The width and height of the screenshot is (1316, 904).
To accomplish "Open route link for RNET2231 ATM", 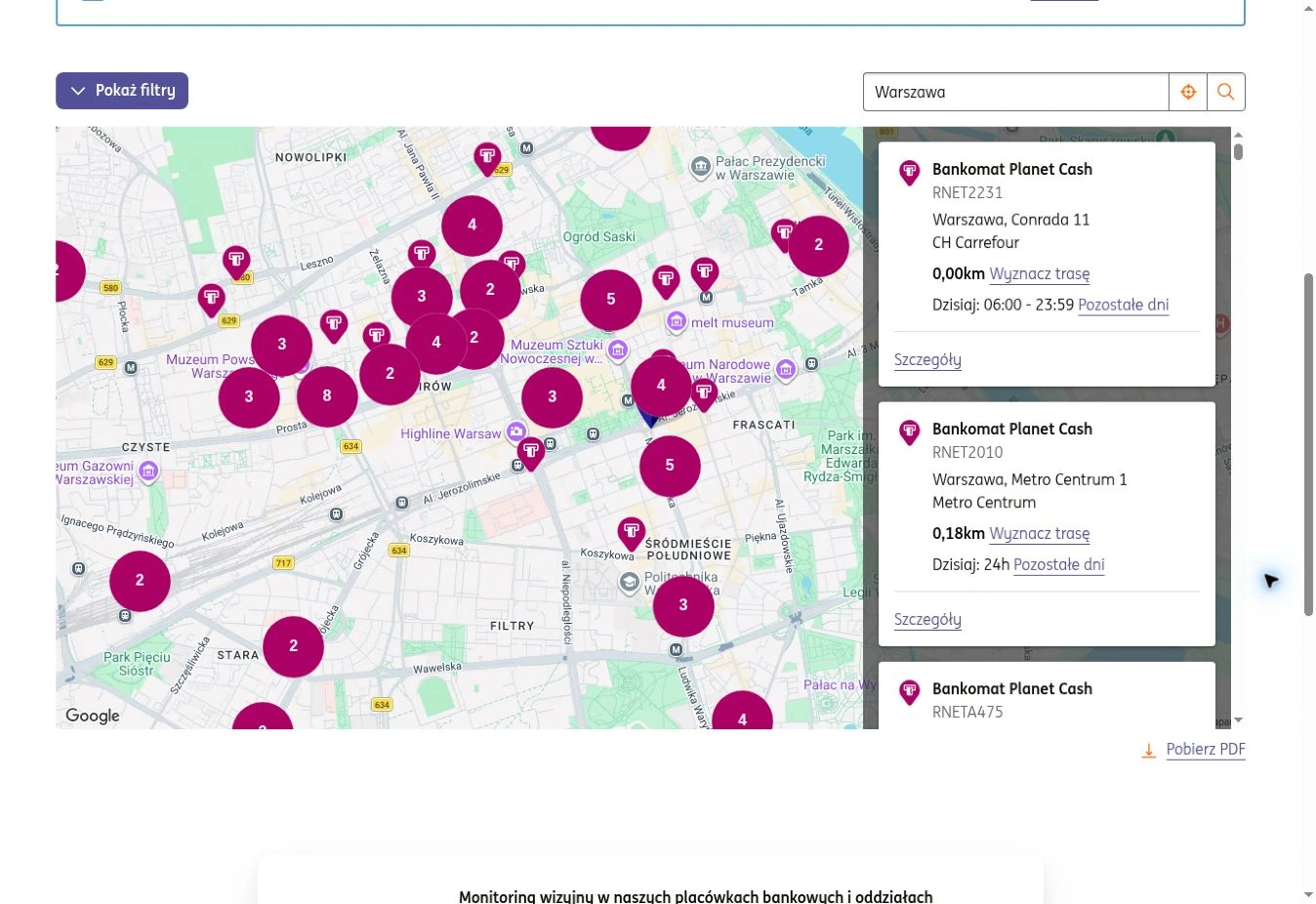I will (x=1040, y=274).
